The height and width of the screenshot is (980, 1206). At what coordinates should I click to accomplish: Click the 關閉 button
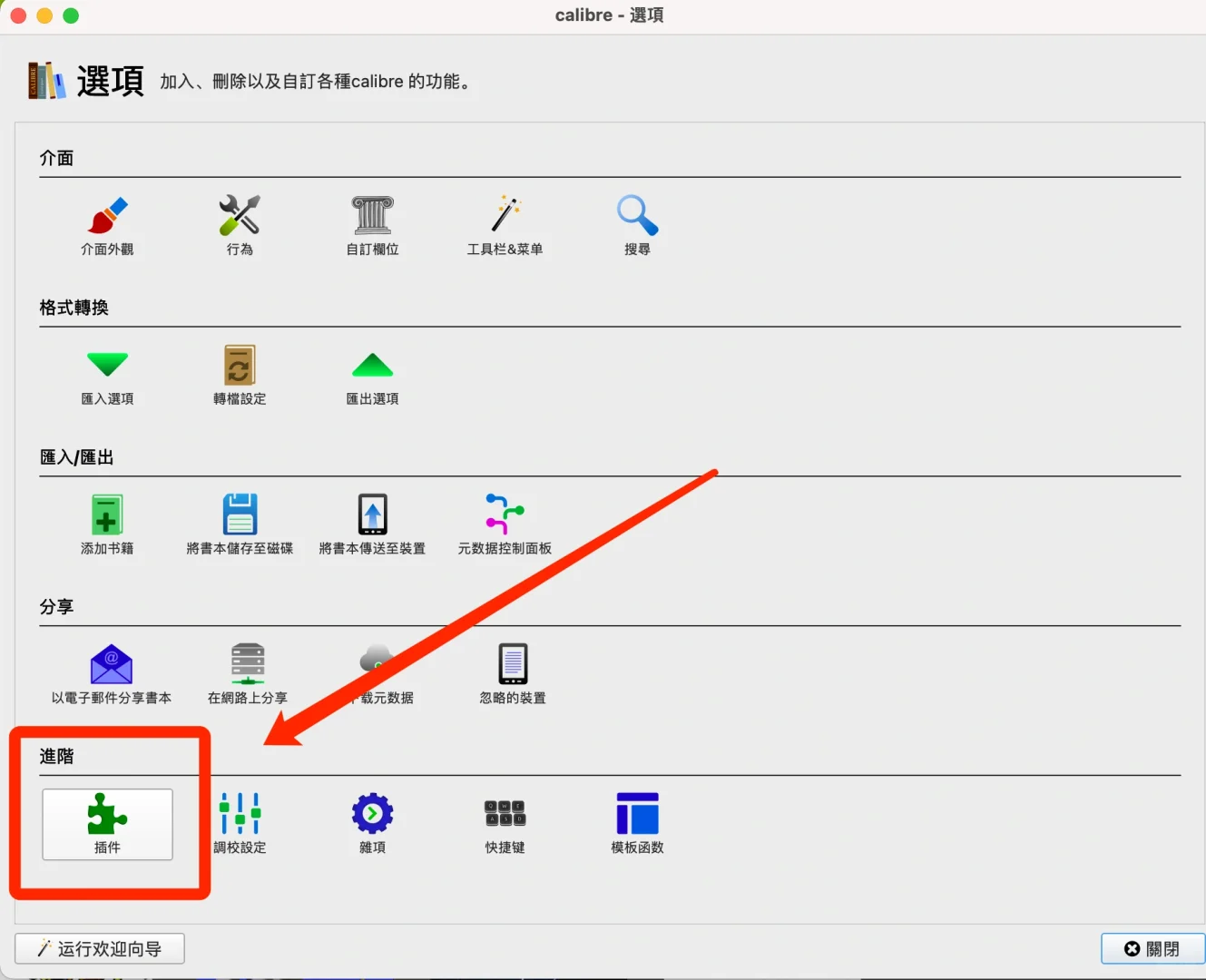point(1152,948)
